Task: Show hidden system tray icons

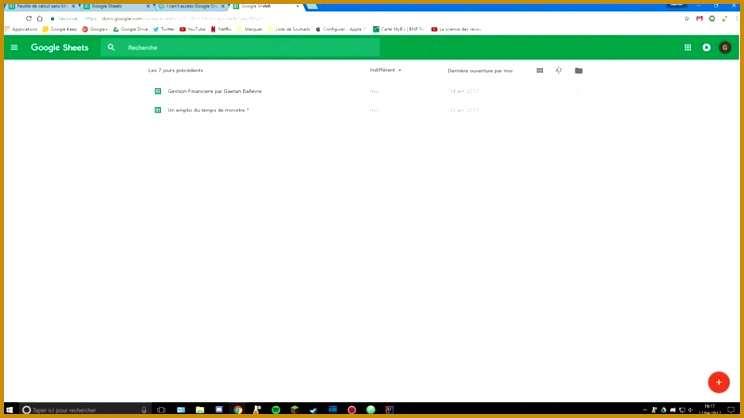Action: pyautogui.click(x=644, y=410)
